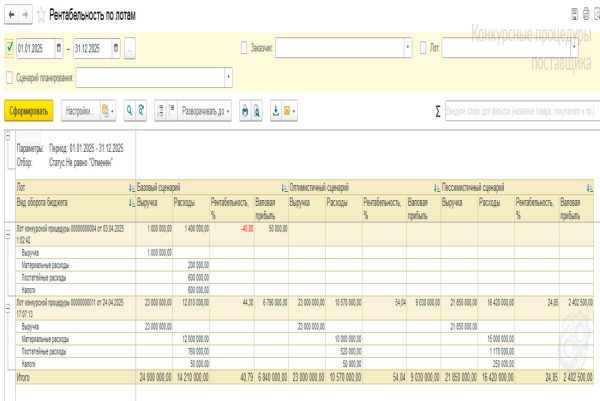Enable the Сценарий планирования checkbox
Image resolution: width=600 pixels, height=401 pixels.
[10, 75]
